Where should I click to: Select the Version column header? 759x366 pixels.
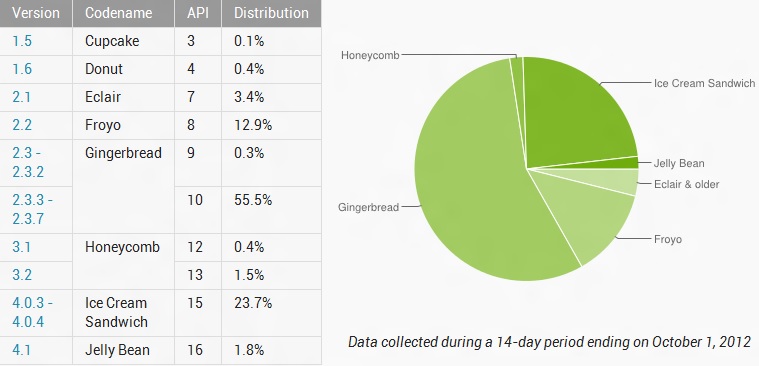36,13
